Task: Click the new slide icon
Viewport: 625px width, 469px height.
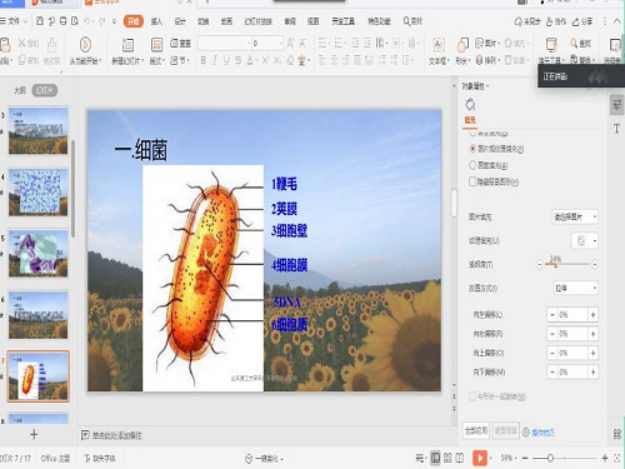Action: (x=127, y=45)
